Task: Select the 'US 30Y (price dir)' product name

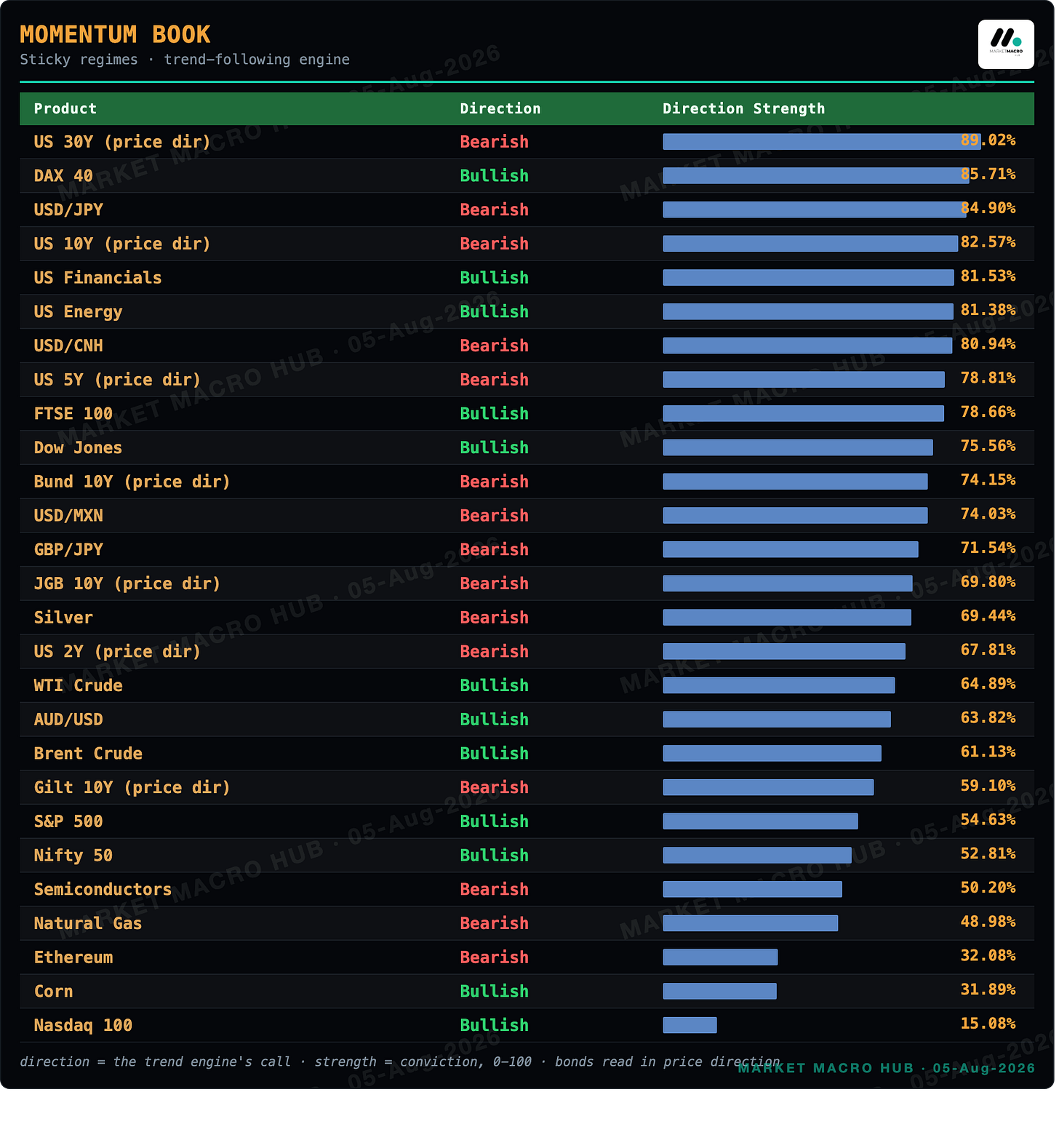Action: [122, 142]
